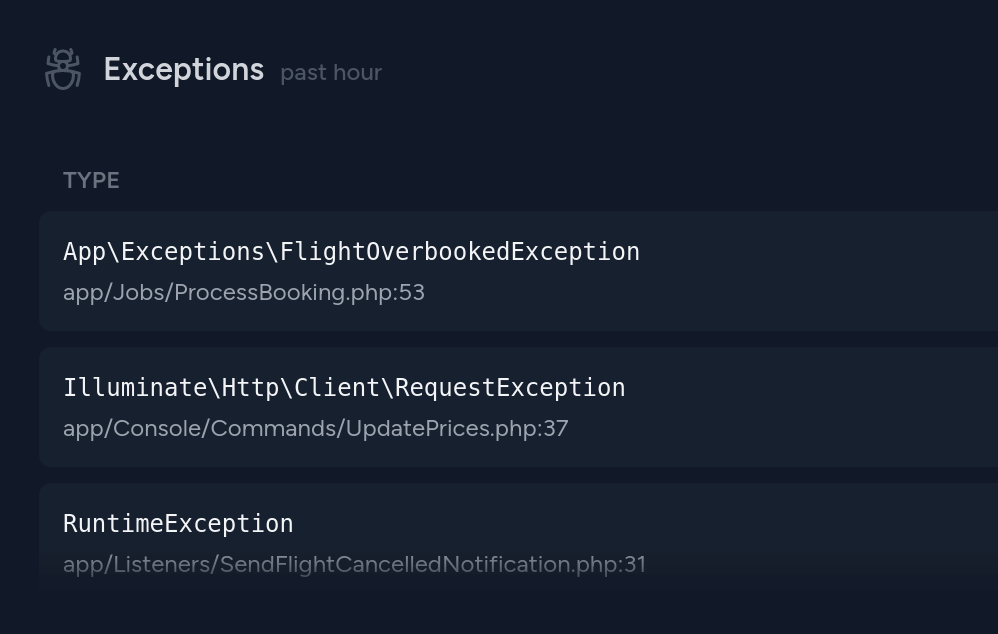
Task: Click line number 53 in ProcessBooking path
Action: tap(412, 293)
